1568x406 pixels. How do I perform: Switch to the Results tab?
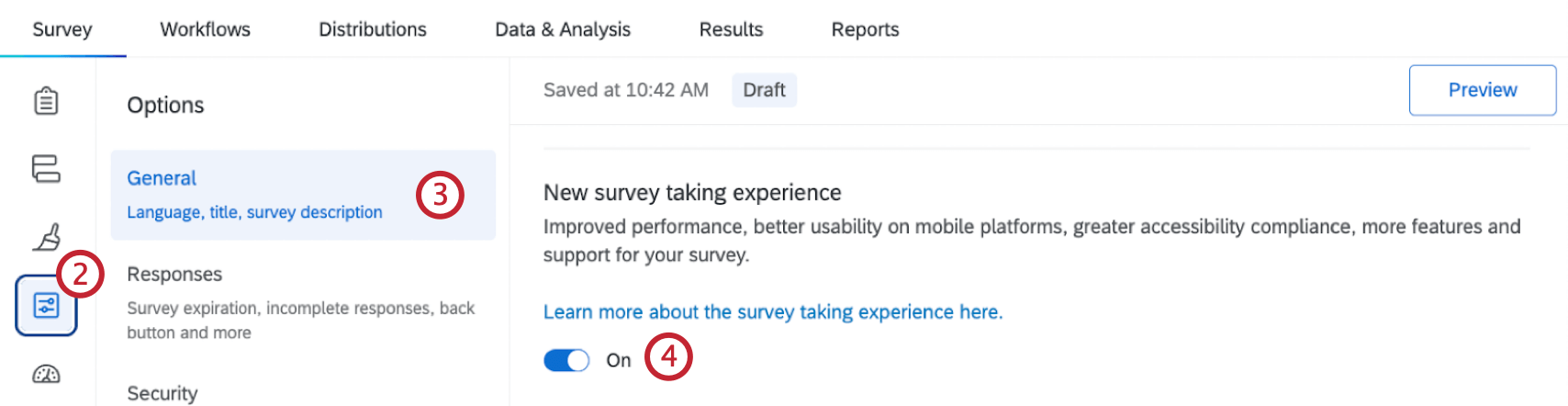click(x=731, y=29)
